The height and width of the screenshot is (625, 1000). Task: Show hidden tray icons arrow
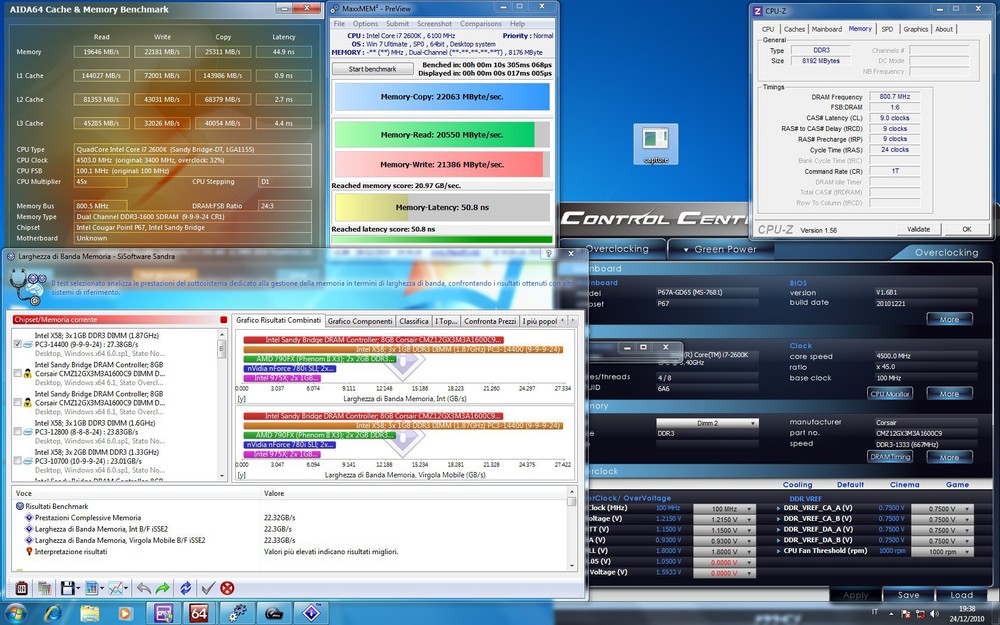893,614
